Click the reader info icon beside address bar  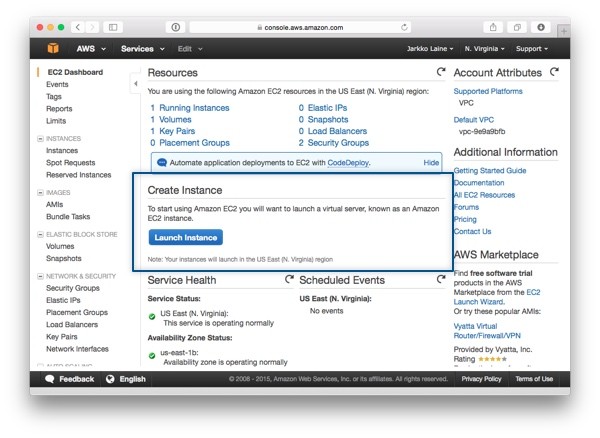[176, 27]
